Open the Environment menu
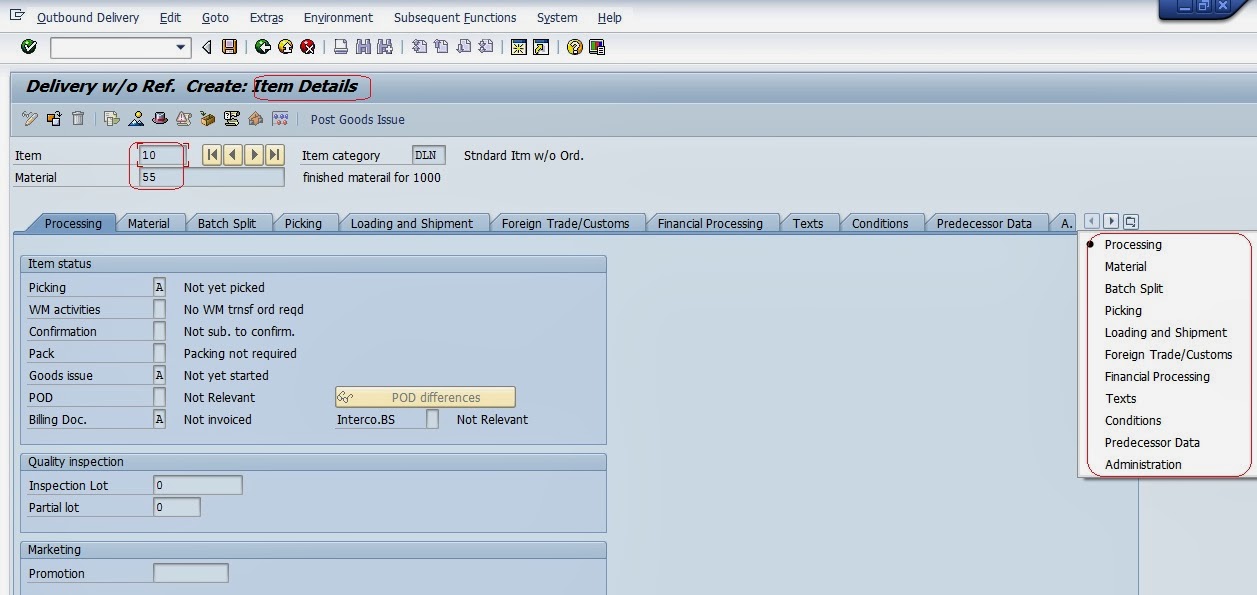Viewport: 1257px width, 595px height. point(338,17)
